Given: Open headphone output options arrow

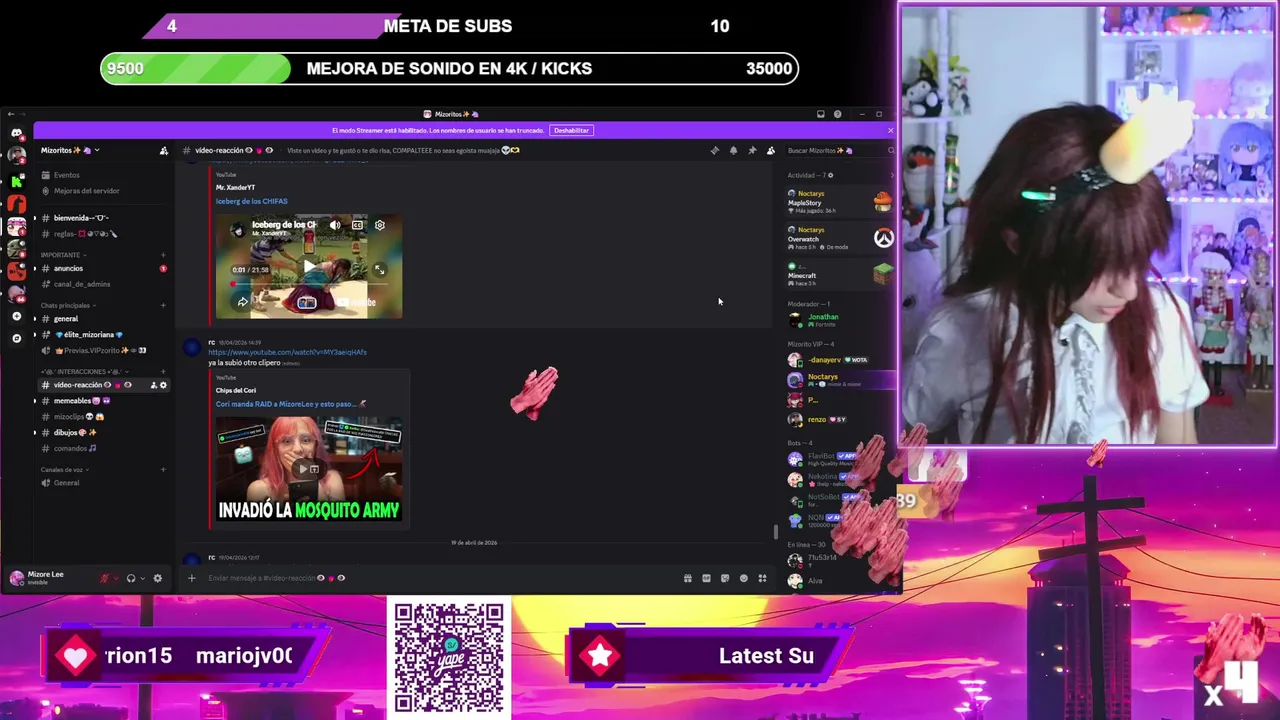Looking at the screenshot, I should [x=142, y=578].
